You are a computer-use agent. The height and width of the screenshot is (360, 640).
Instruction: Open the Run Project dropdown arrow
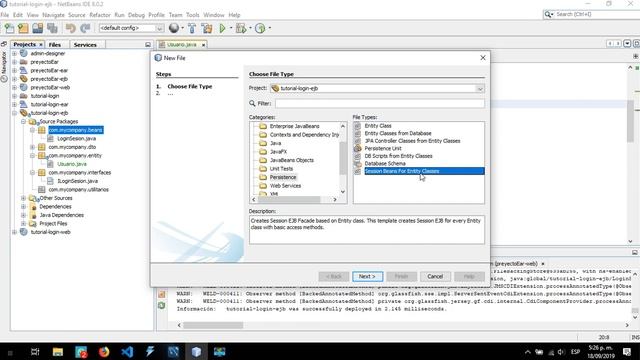tap(231, 28)
